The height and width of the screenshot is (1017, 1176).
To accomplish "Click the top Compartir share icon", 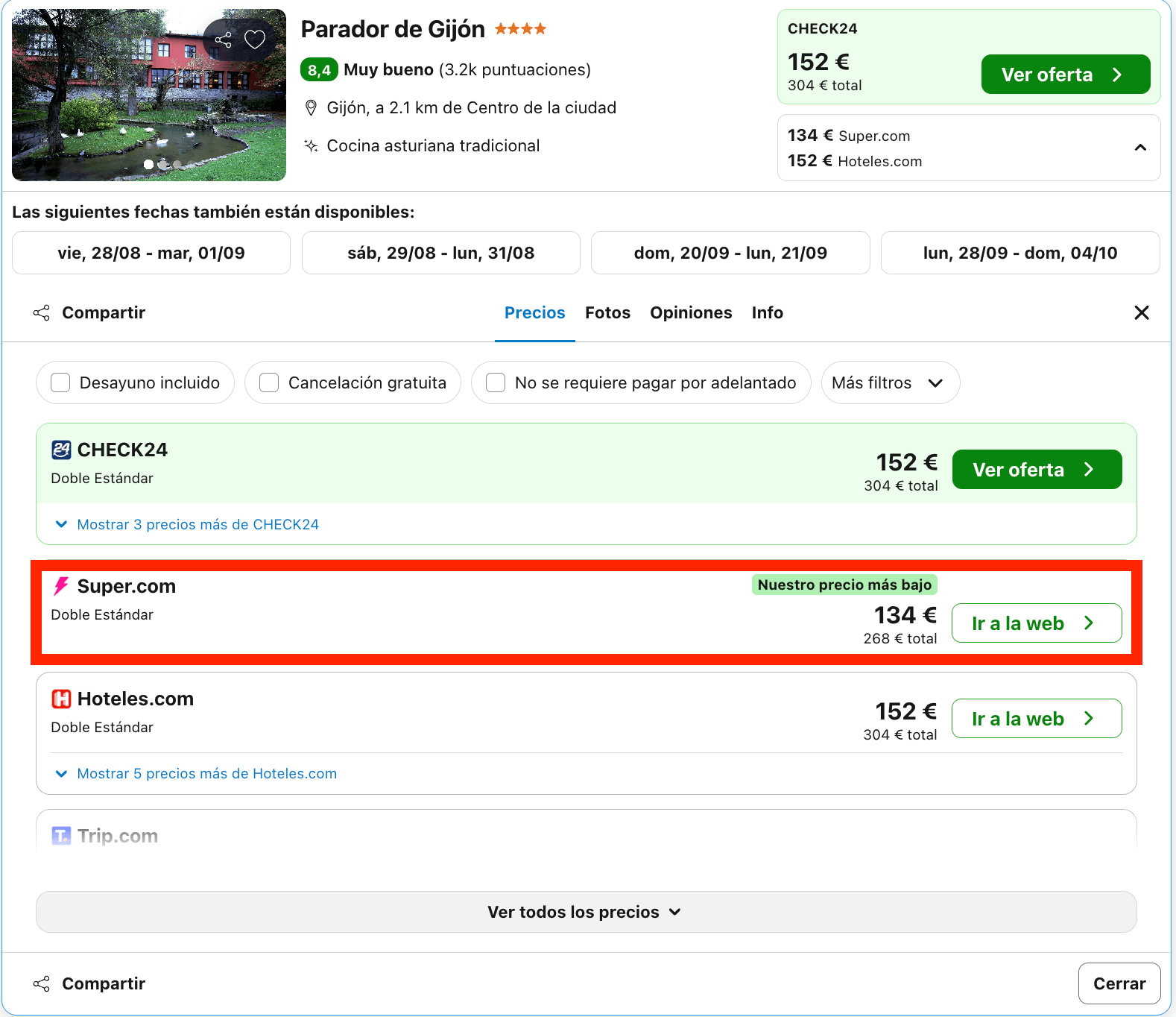I will pos(42,313).
